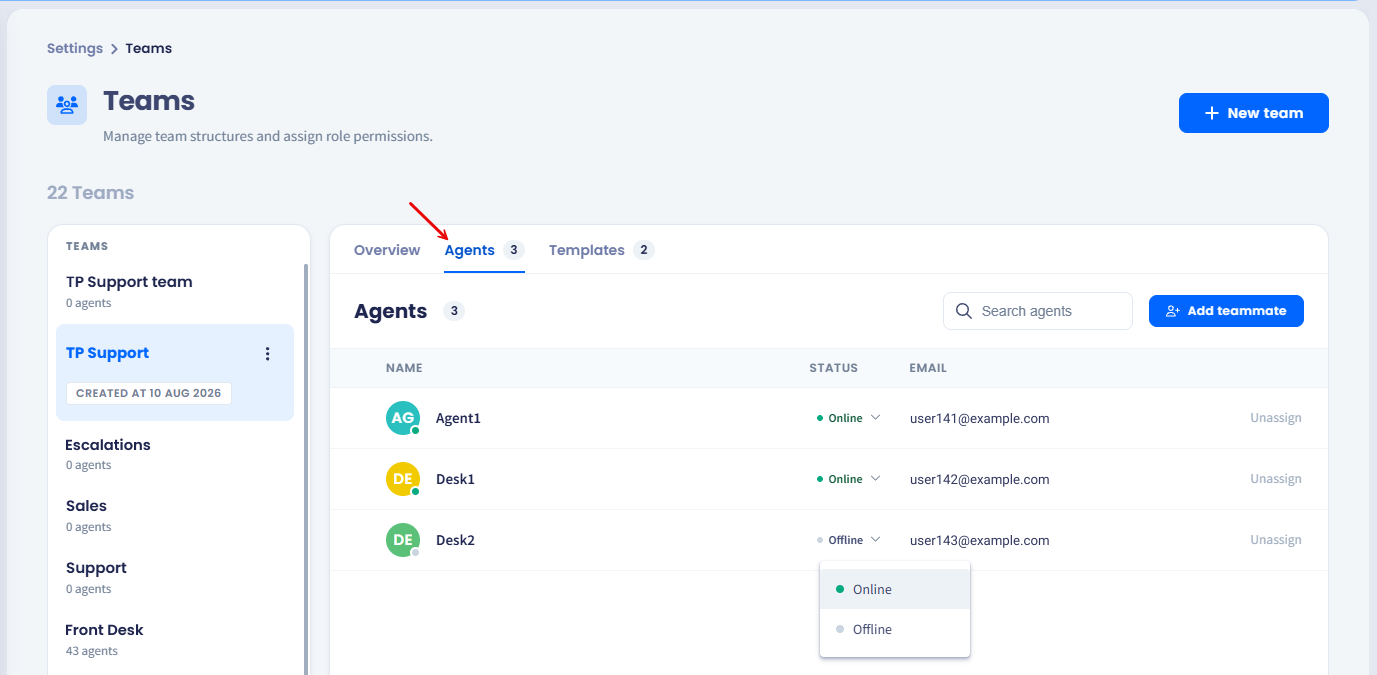Click the STATUS column header
This screenshot has width=1377, height=675.
tap(833, 368)
